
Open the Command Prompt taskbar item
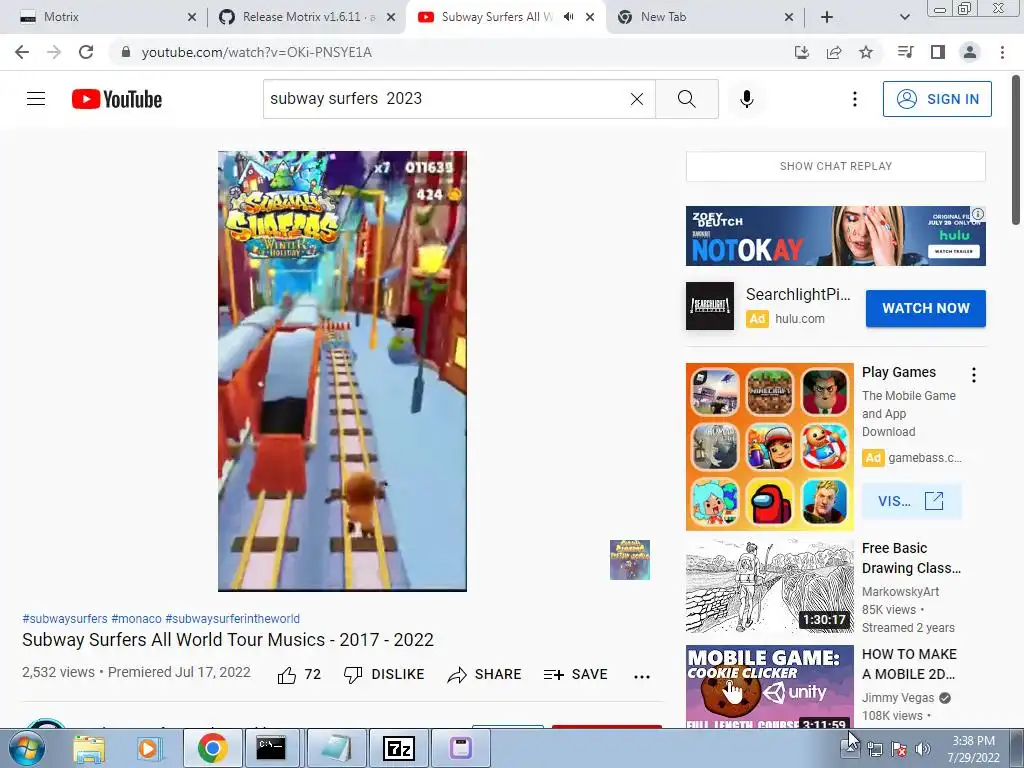[x=270, y=748]
